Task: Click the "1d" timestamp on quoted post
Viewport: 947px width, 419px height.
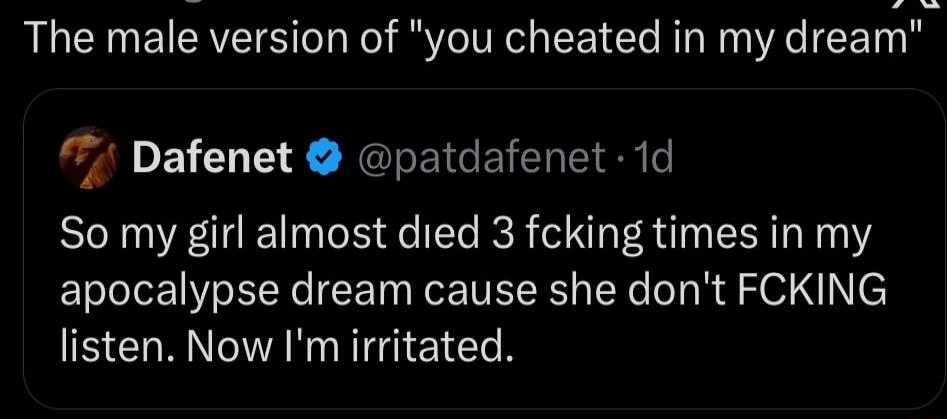Action: tap(655, 158)
